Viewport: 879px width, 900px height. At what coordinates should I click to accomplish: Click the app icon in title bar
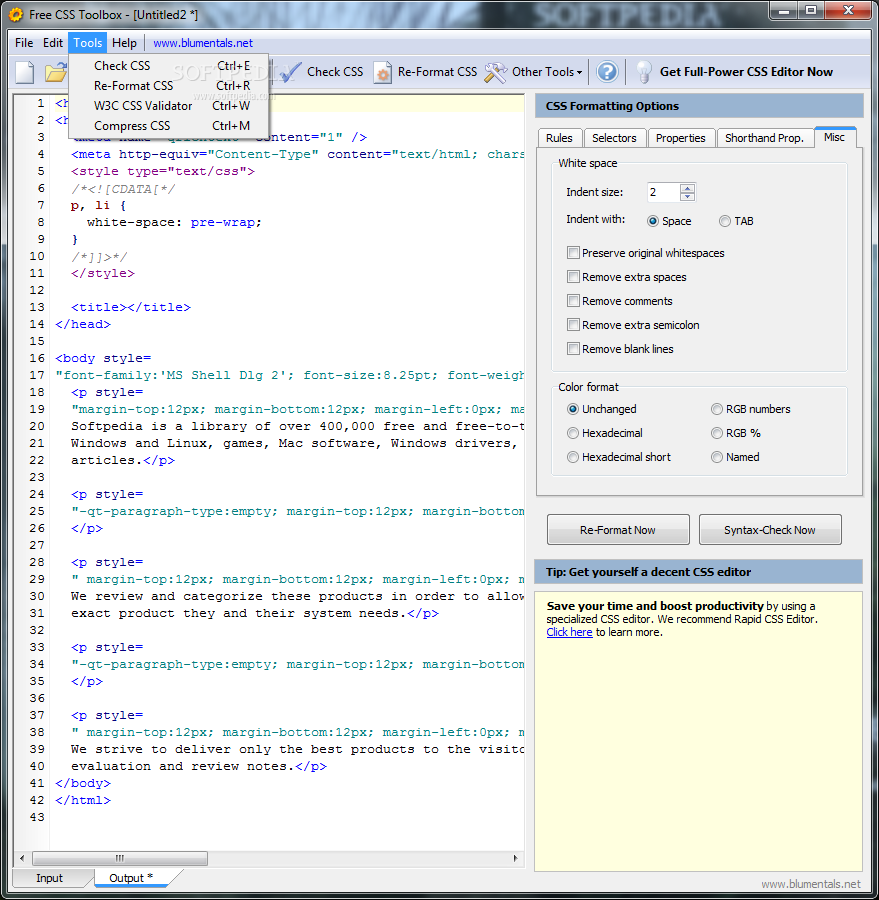pos(15,13)
